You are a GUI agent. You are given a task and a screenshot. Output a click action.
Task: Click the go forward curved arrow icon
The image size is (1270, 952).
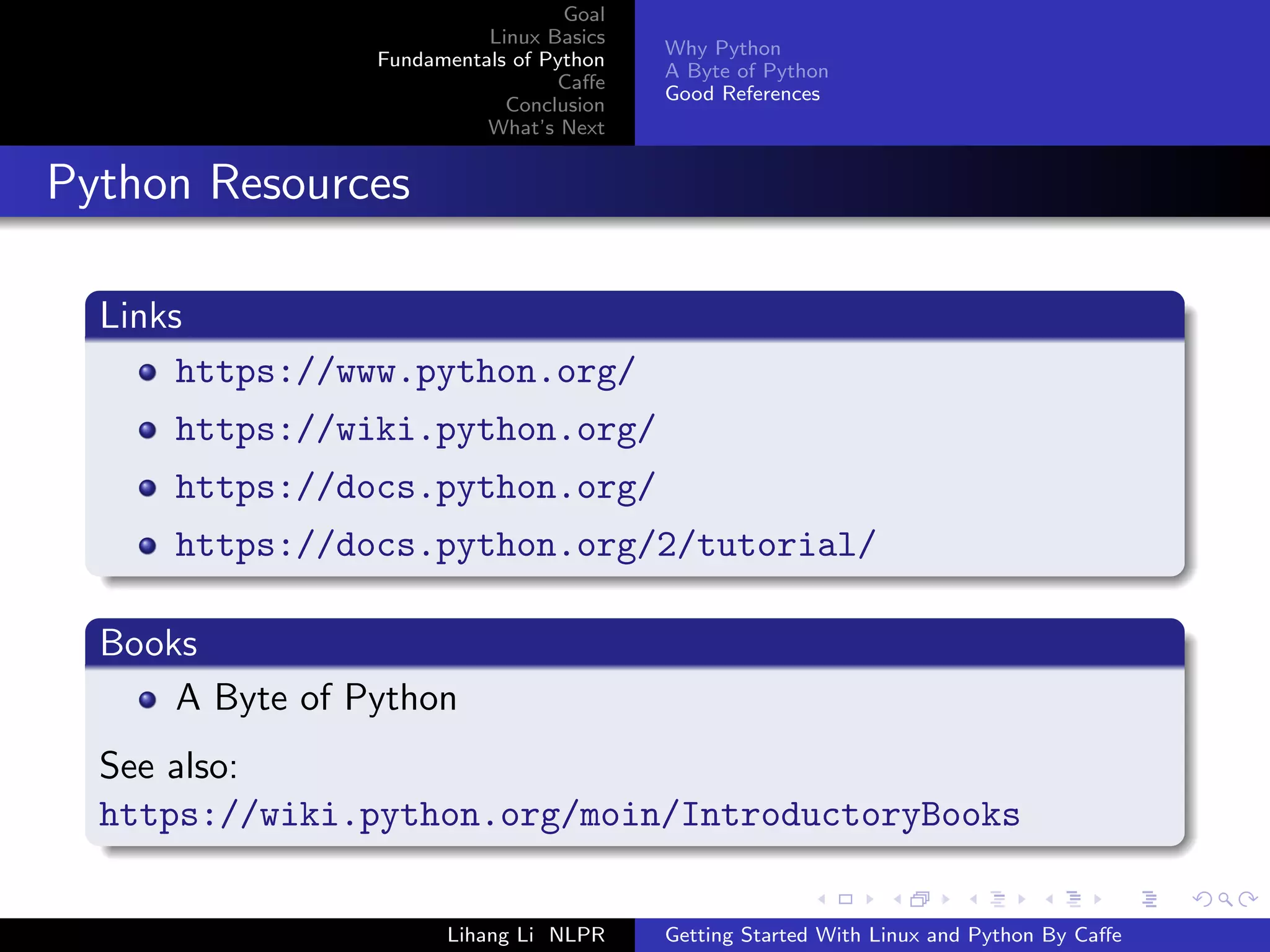tap(1248, 899)
